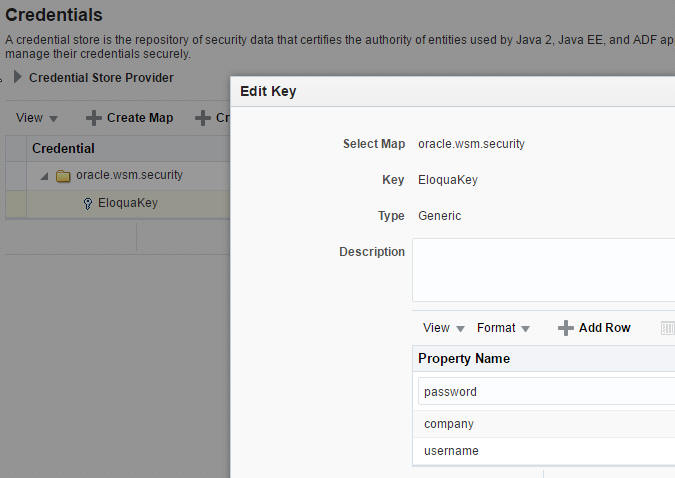Open the View dropdown in Credentials toolbar

click(x=37, y=118)
